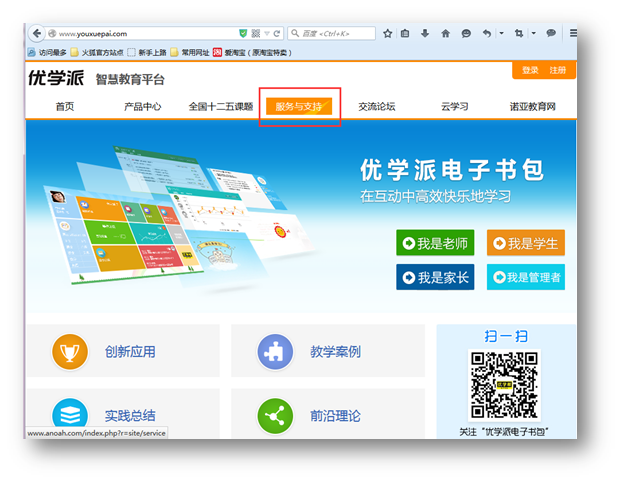Click the green share 前沿理论 icon
620x482 pixels.
(275, 415)
